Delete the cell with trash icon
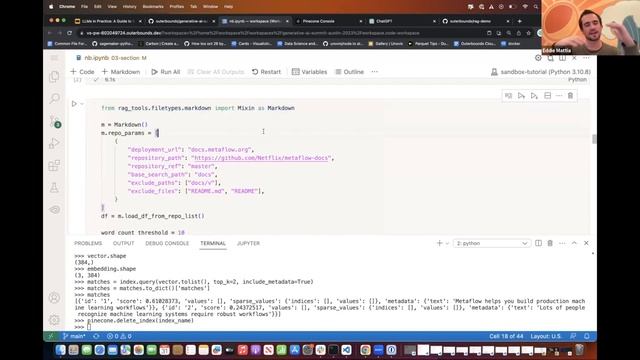The height and width of the screenshot is (360, 640). point(570,96)
